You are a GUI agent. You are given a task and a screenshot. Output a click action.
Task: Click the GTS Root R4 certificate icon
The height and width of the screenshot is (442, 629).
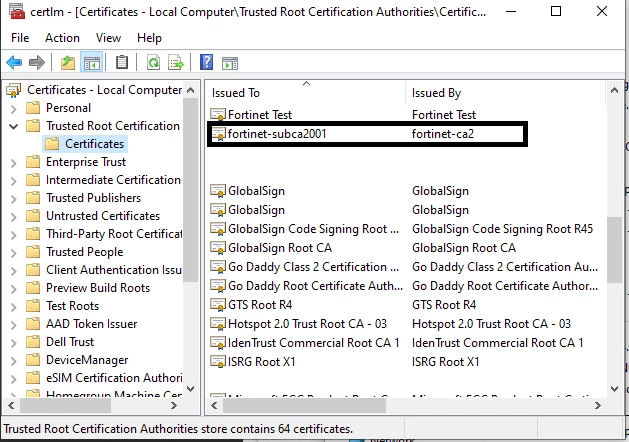(x=218, y=304)
